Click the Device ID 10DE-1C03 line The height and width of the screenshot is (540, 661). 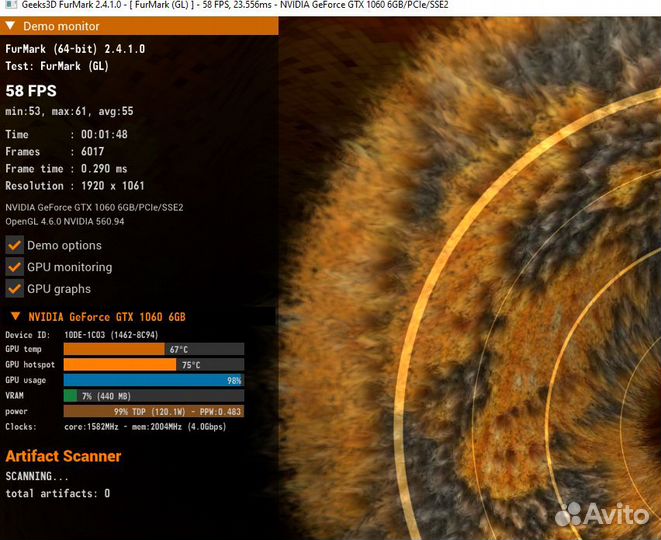81,335
